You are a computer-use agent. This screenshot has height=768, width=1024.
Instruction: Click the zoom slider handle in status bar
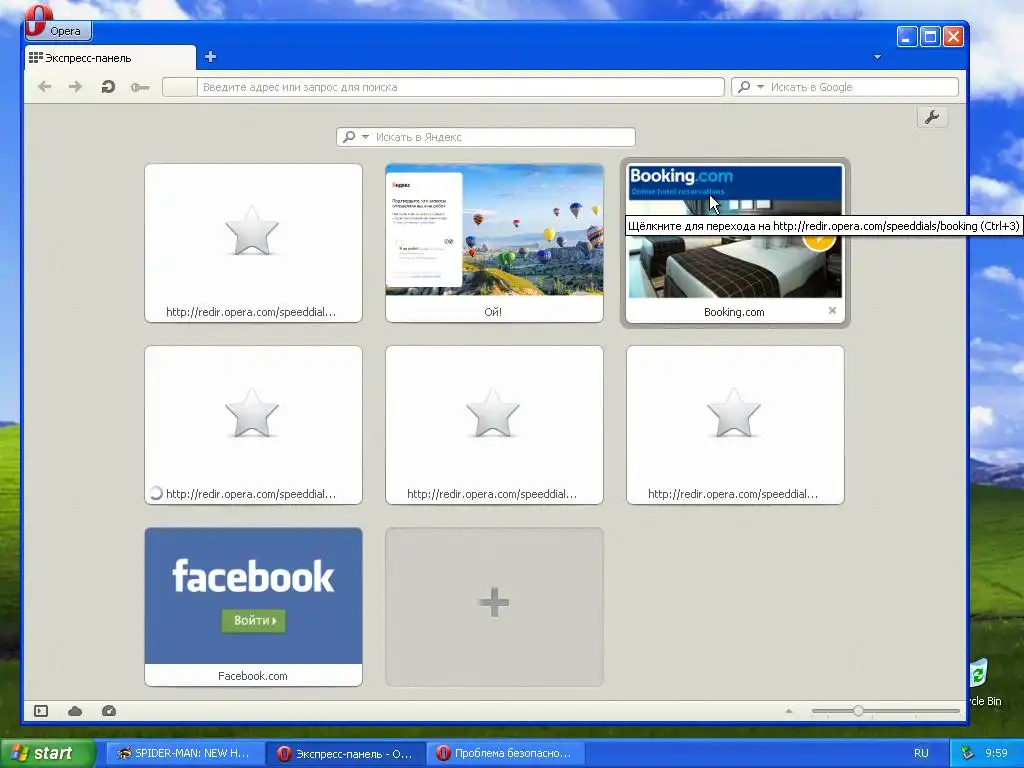858,711
